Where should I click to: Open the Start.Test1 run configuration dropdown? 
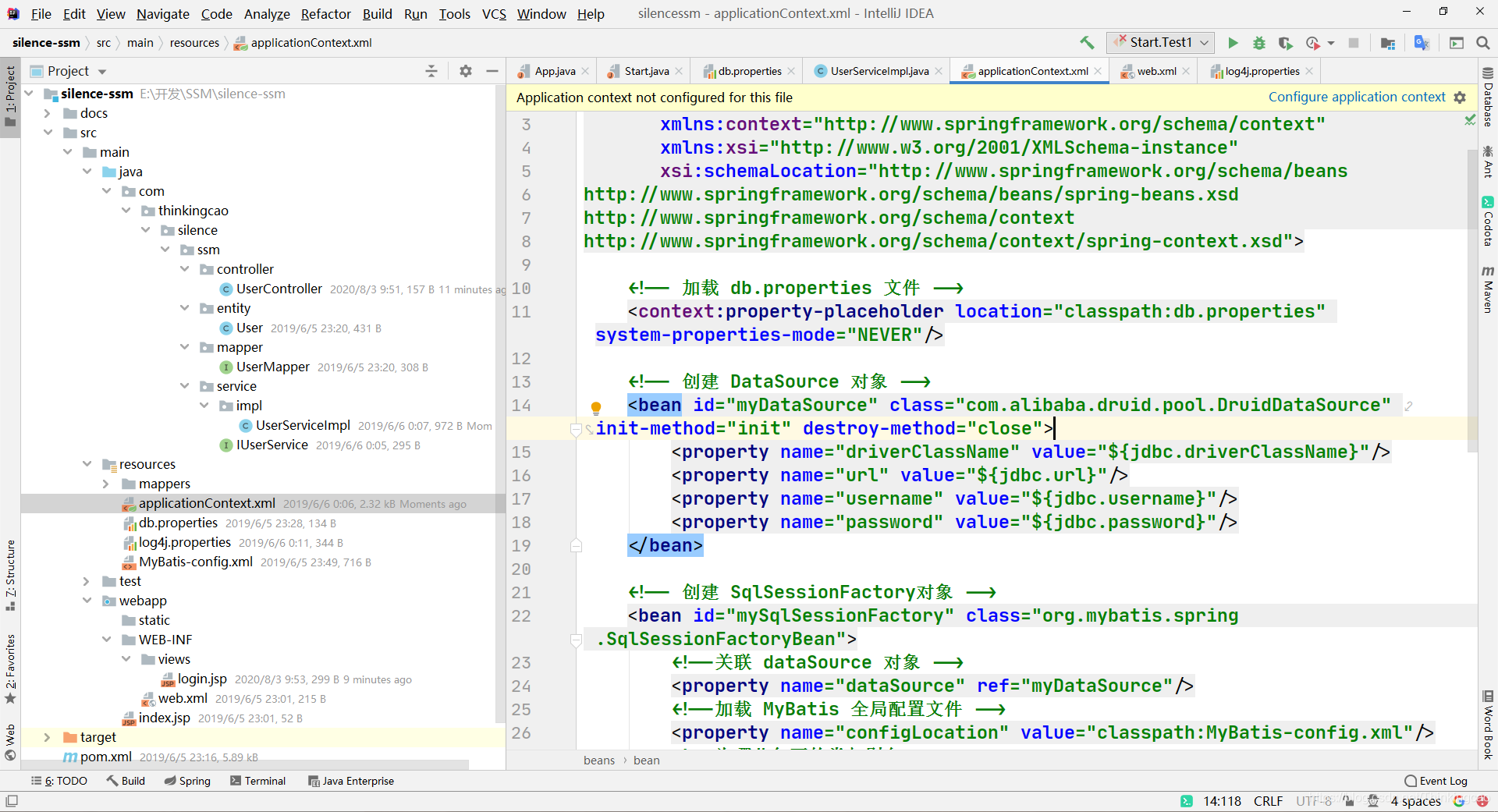point(1161,43)
